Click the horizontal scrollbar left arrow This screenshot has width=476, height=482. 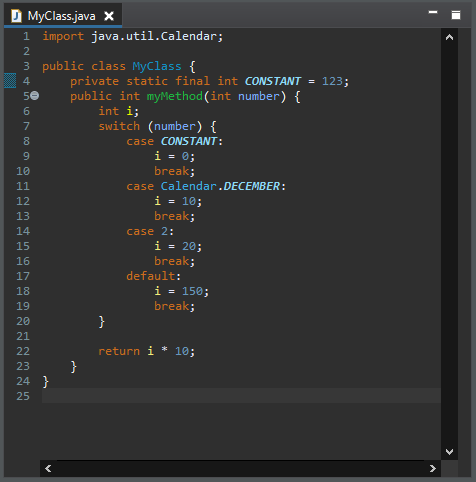(48, 468)
